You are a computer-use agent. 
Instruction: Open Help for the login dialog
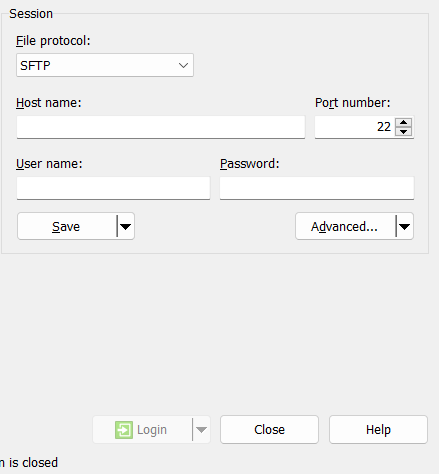point(378,430)
